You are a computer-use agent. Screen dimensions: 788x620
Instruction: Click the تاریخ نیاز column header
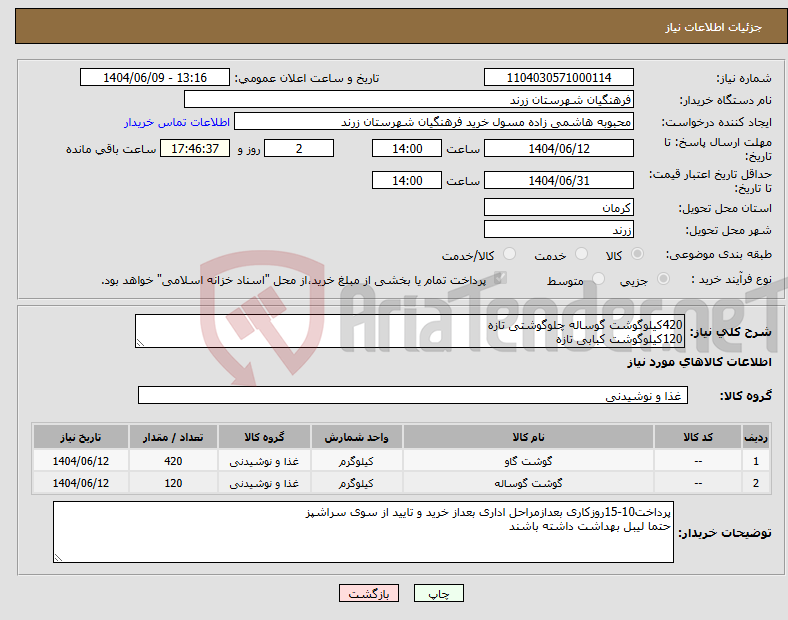tap(80, 437)
